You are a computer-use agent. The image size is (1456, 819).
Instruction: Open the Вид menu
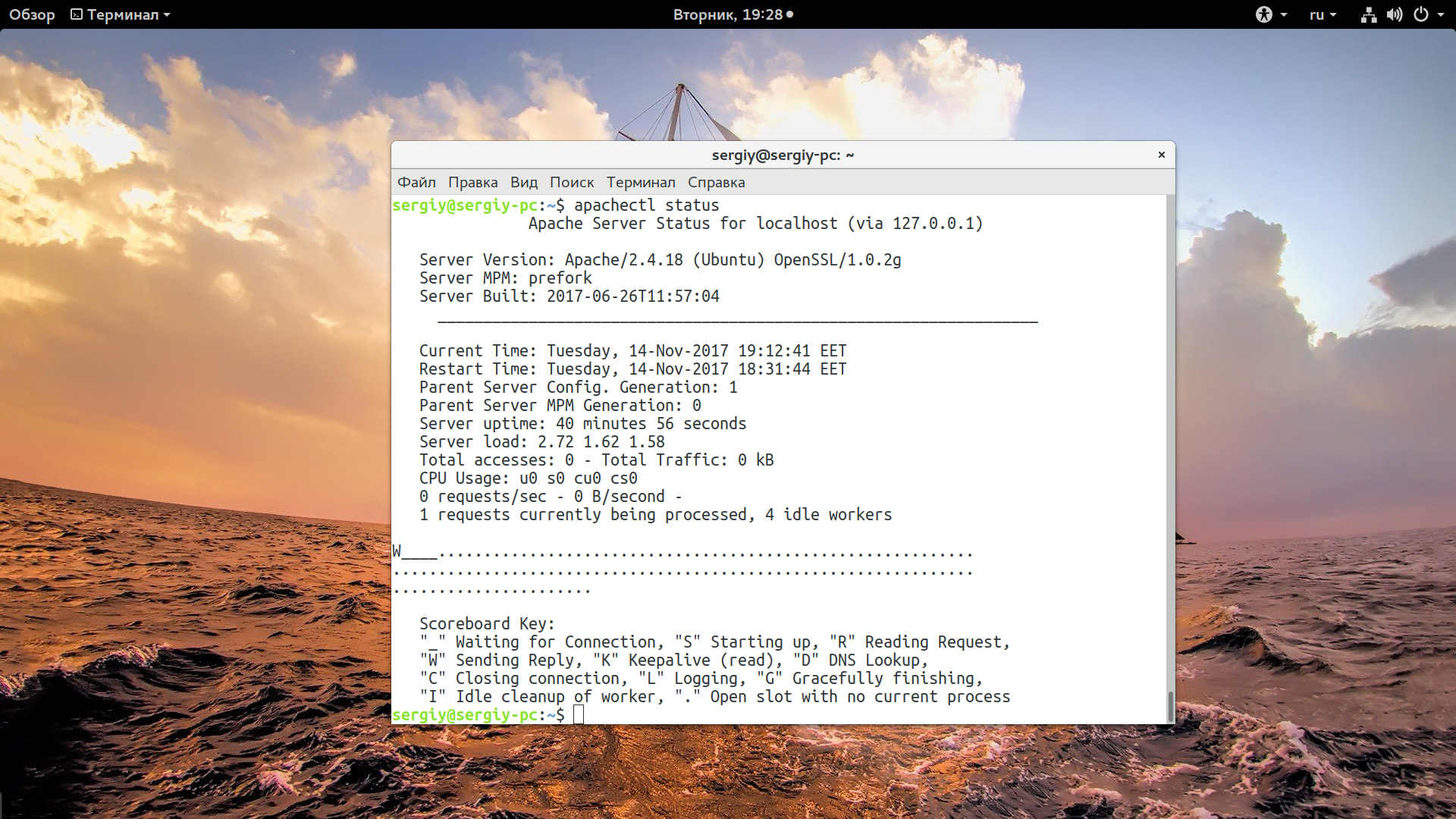coord(523,182)
